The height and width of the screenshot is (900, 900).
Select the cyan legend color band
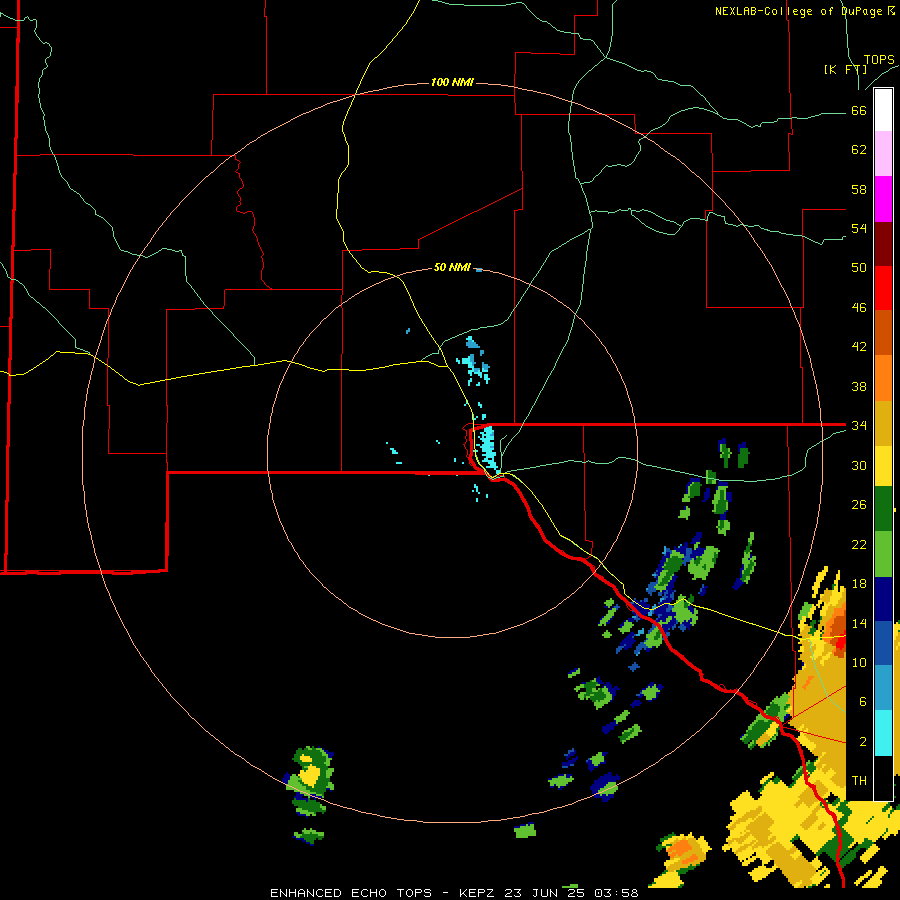[883, 733]
